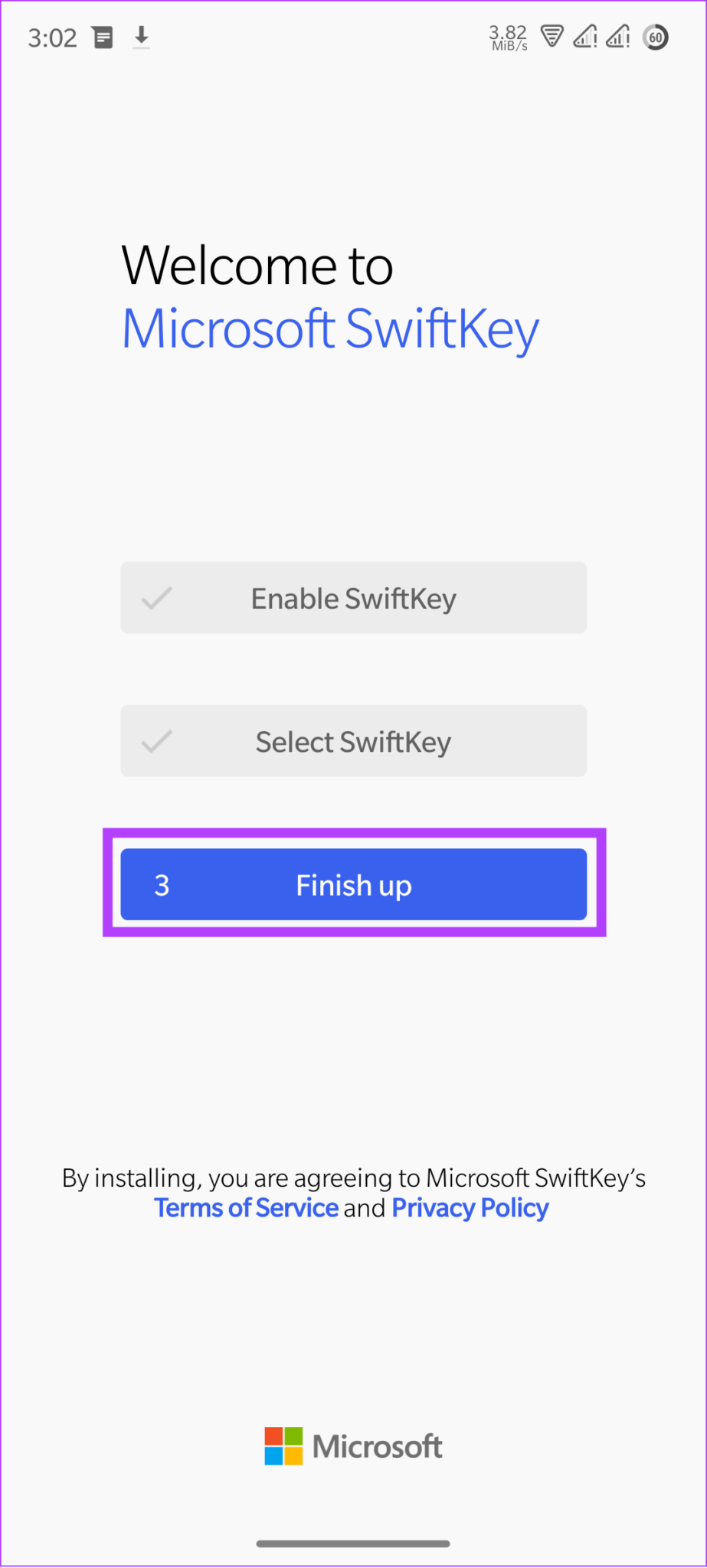Tap the download arrow icon in status bar
Image resolution: width=707 pixels, height=1568 pixels.
coord(141,37)
